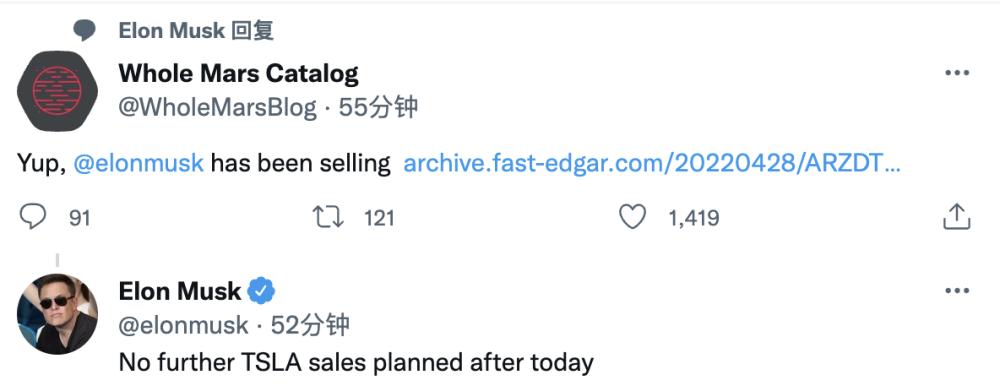Image resolution: width=1000 pixels, height=391 pixels.
Task: Open more options on Whole Mars tweet
Action: tap(957, 73)
